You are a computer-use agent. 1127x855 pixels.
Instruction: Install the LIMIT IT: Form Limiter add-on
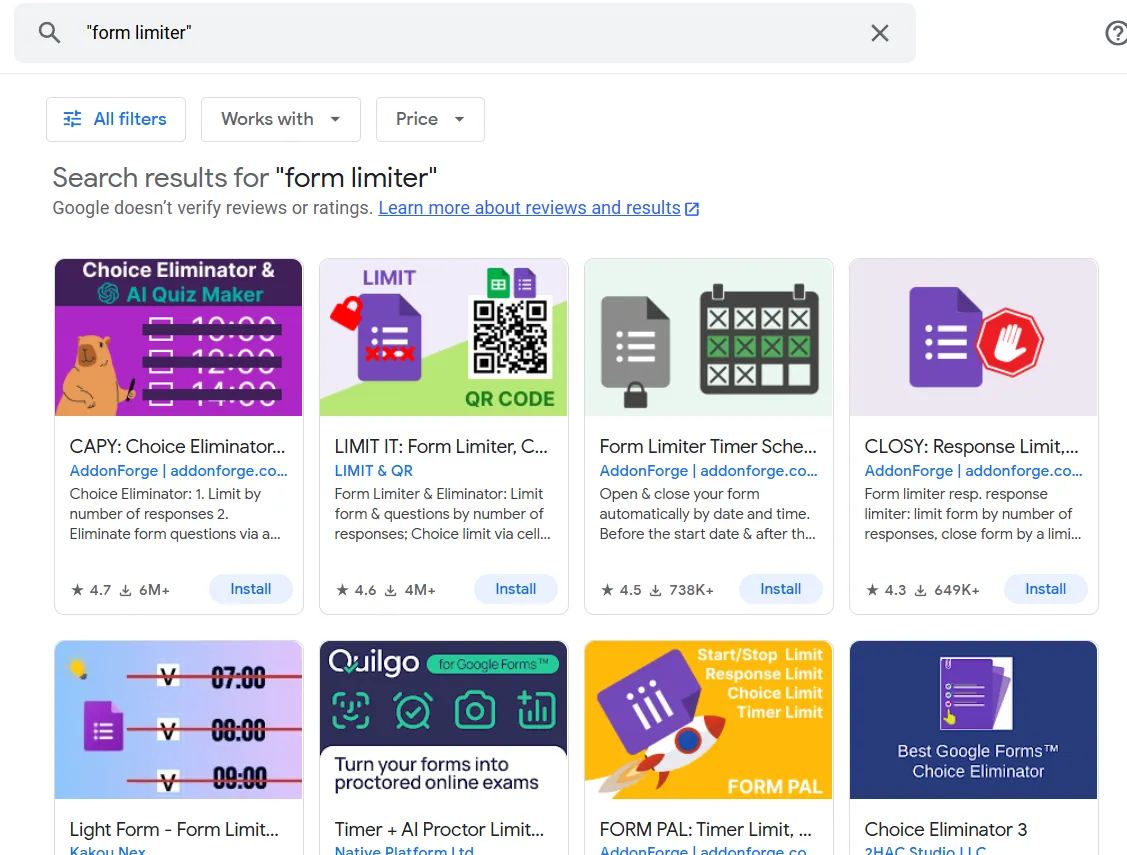515,589
